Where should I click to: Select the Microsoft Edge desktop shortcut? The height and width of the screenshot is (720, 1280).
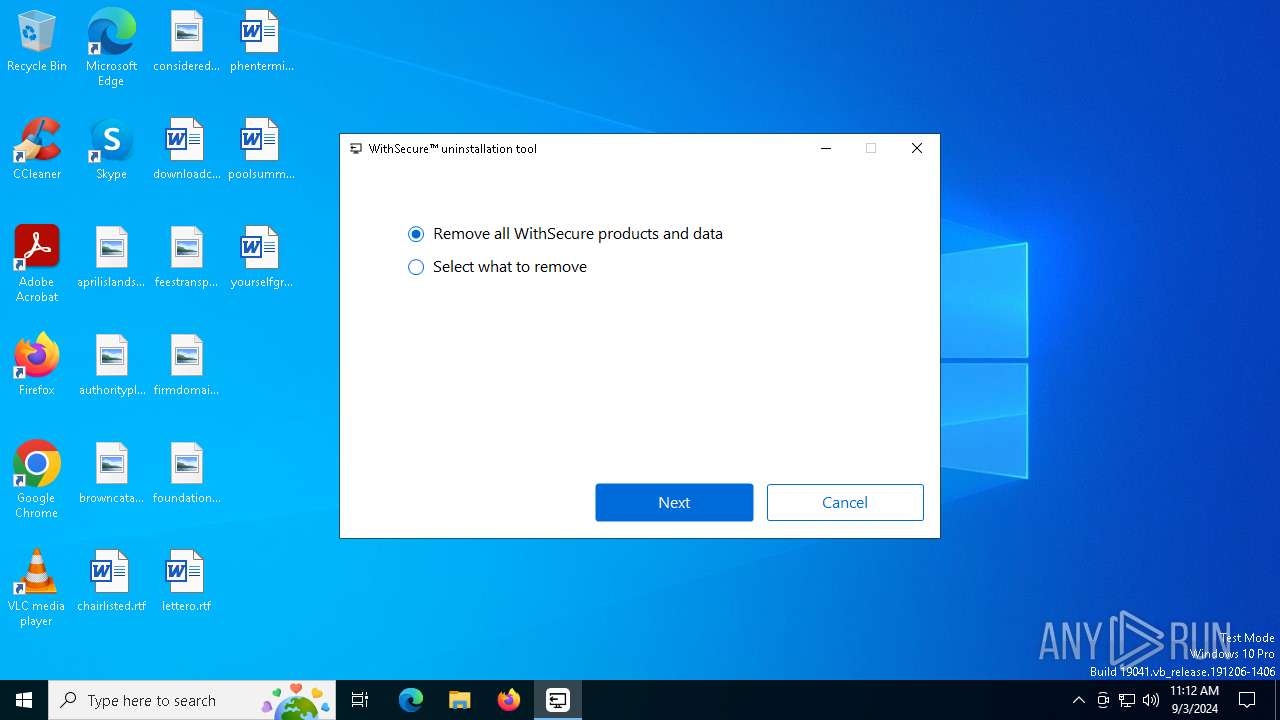pos(111,47)
